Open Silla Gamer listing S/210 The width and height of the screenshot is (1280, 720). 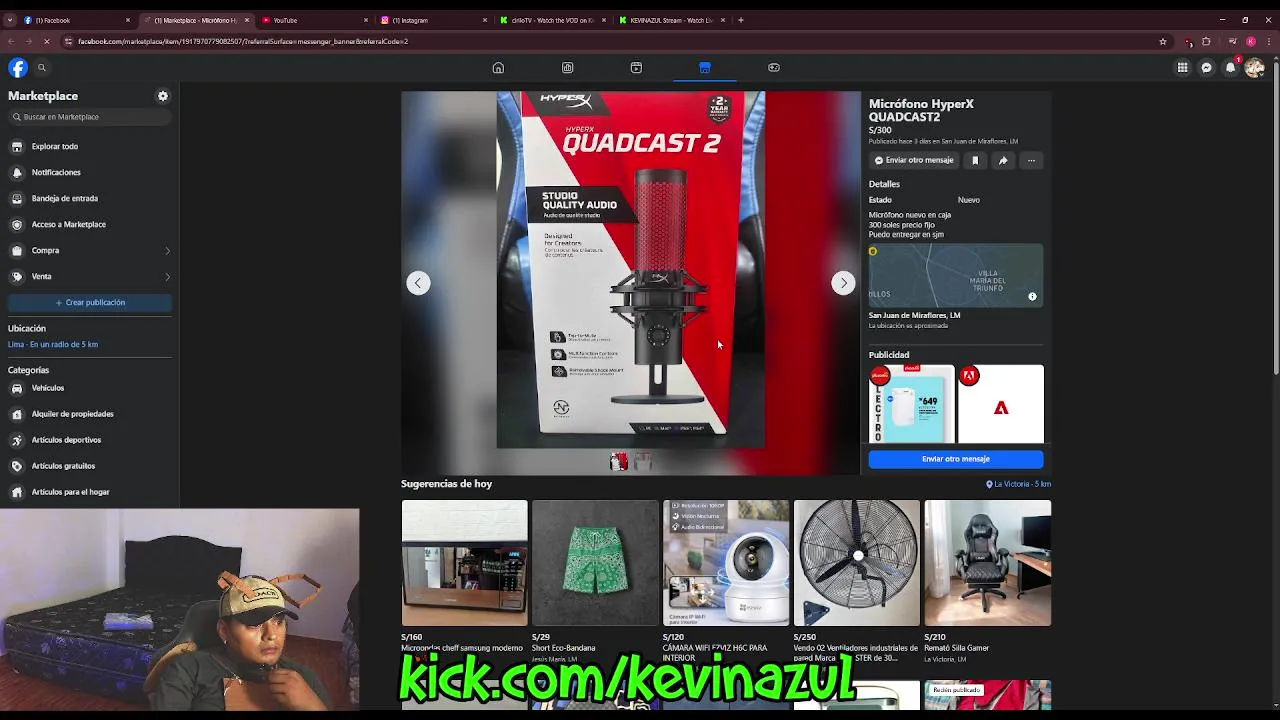click(x=988, y=563)
